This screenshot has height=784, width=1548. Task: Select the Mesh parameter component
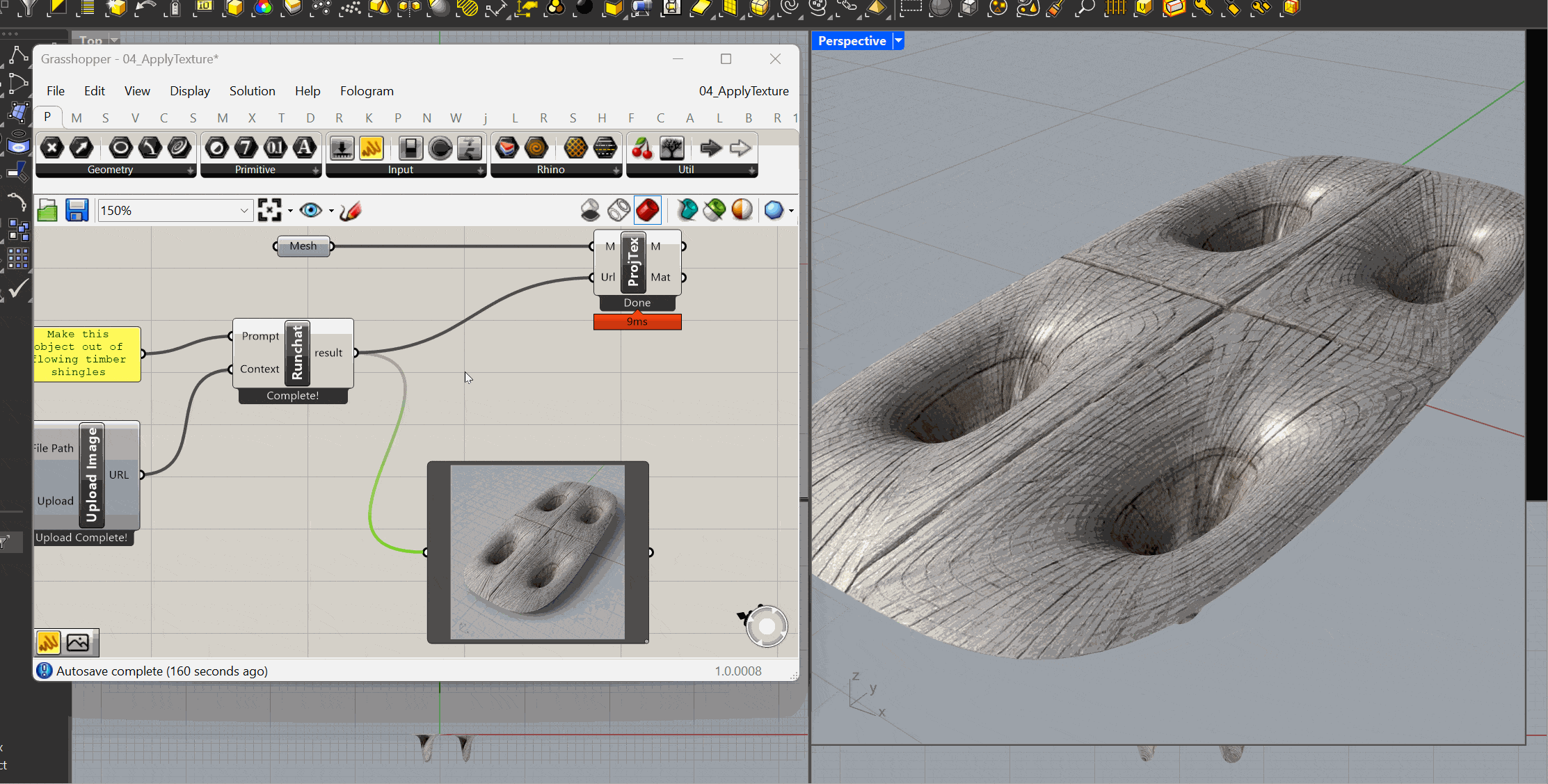pyautogui.click(x=303, y=246)
